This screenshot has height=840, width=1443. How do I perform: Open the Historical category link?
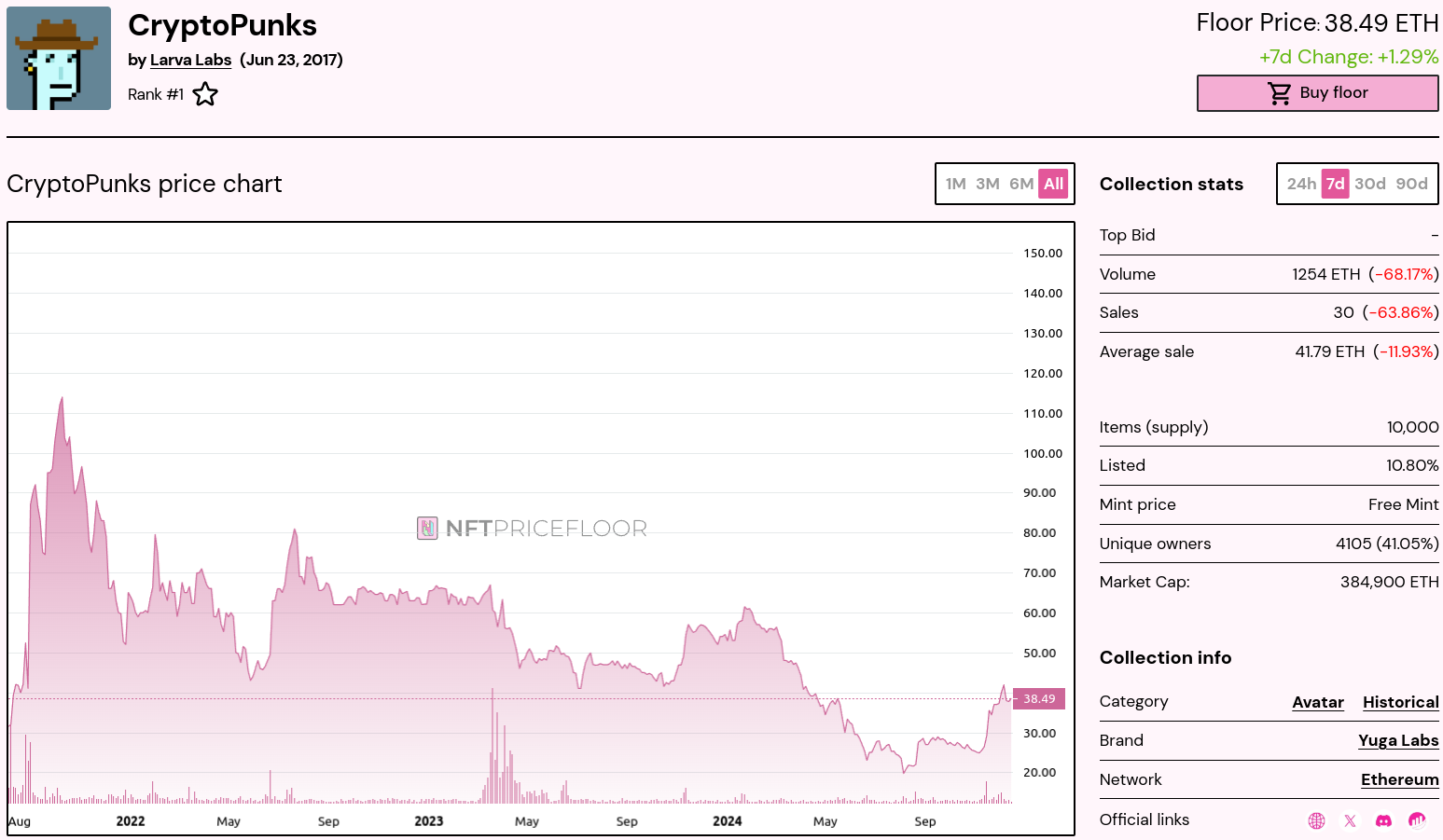(1401, 702)
